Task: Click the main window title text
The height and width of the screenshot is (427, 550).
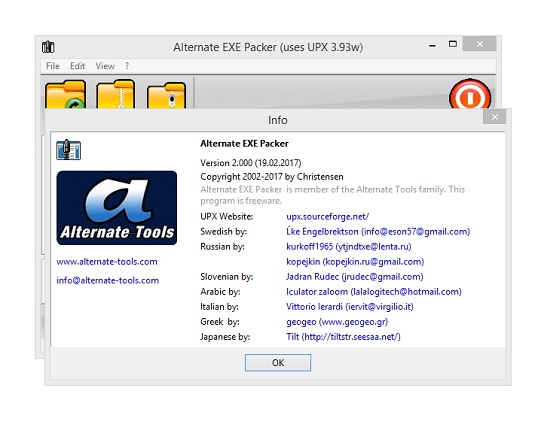Action: 268,47
